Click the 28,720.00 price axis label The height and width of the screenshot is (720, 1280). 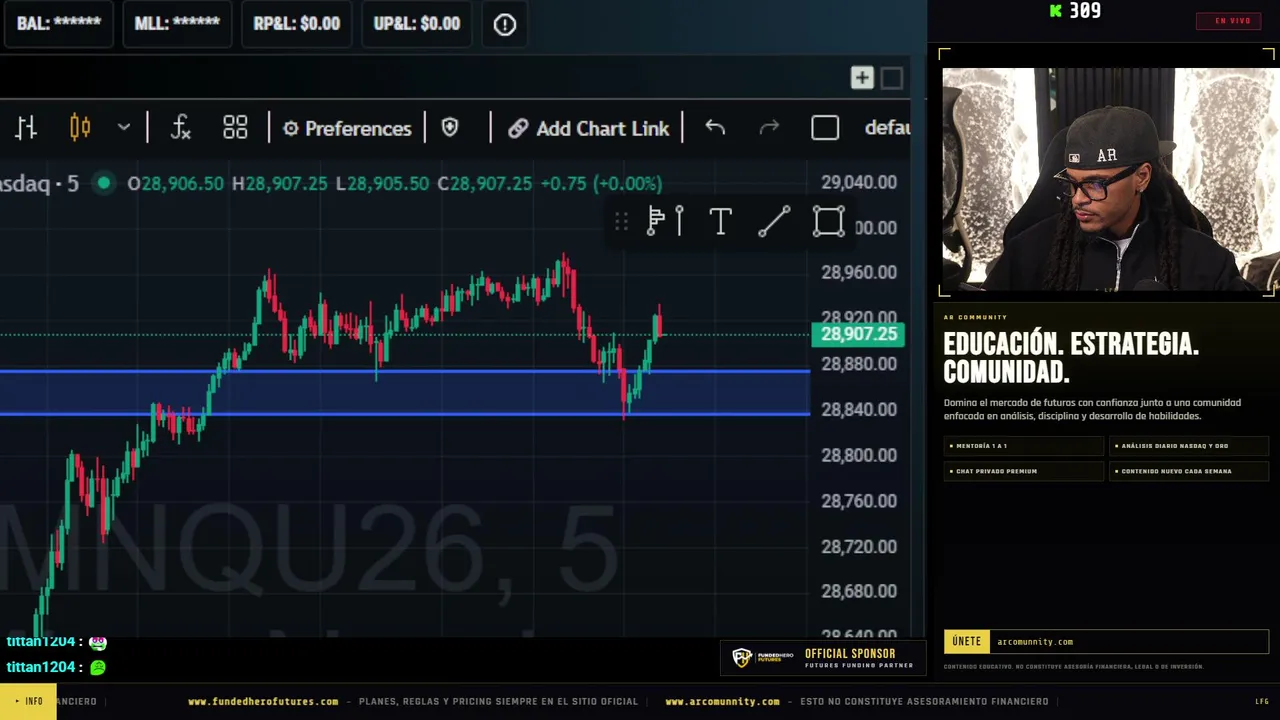pyautogui.click(x=859, y=547)
